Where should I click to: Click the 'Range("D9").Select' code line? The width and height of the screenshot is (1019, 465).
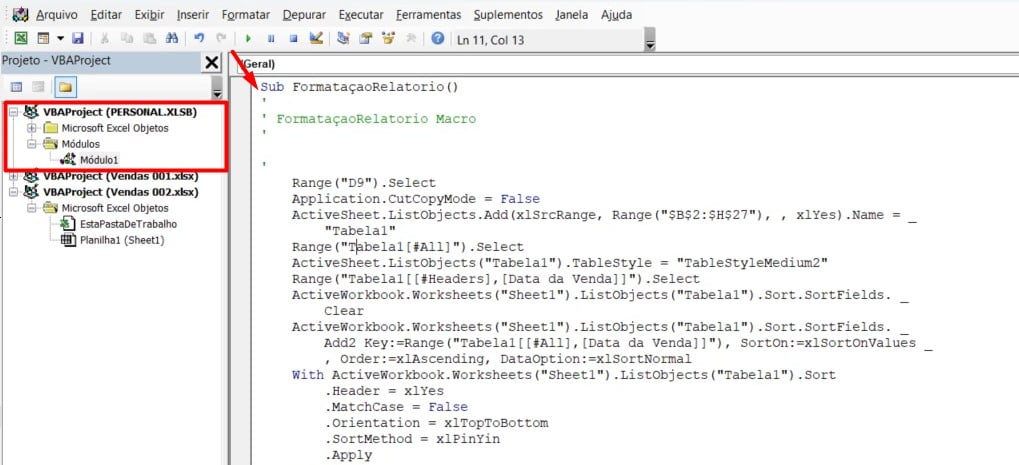364,183
